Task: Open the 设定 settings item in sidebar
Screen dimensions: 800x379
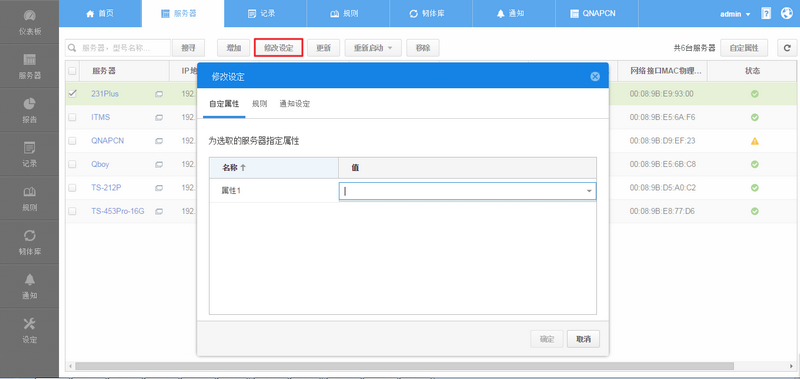Action: click(30, 330)
